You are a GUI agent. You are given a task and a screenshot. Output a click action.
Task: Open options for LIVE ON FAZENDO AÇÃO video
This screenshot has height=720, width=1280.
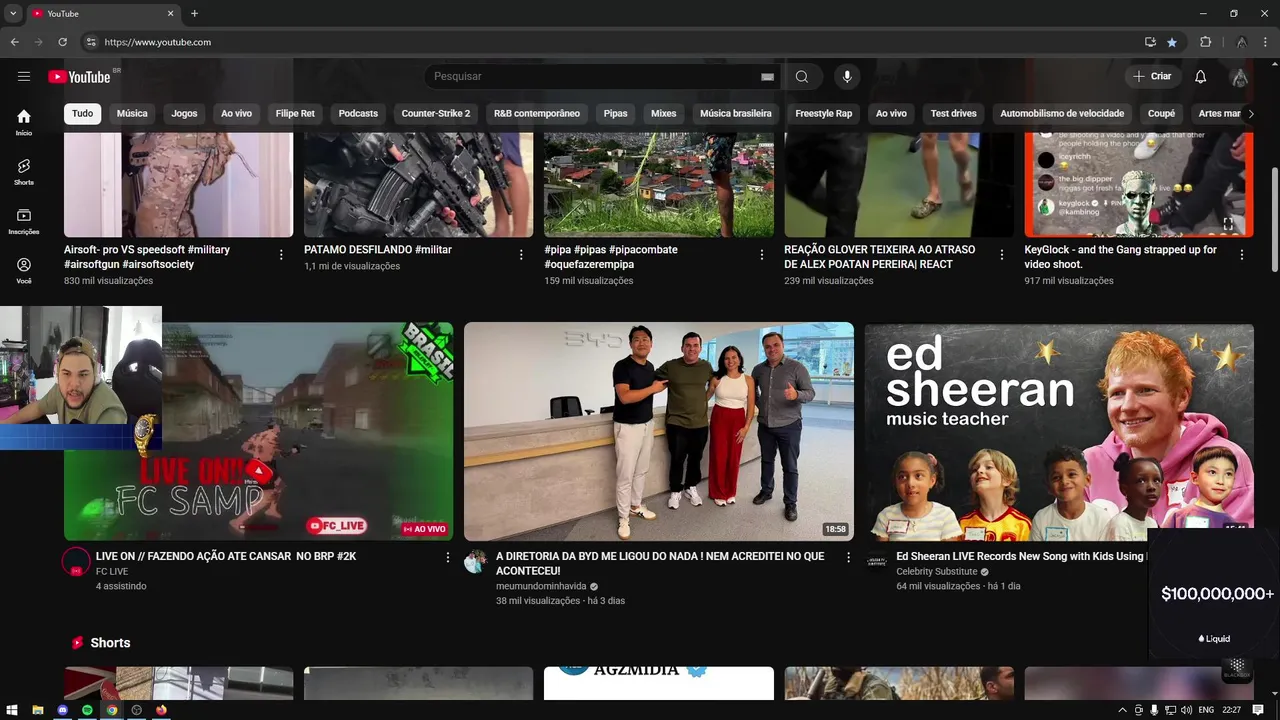[448, 557]
